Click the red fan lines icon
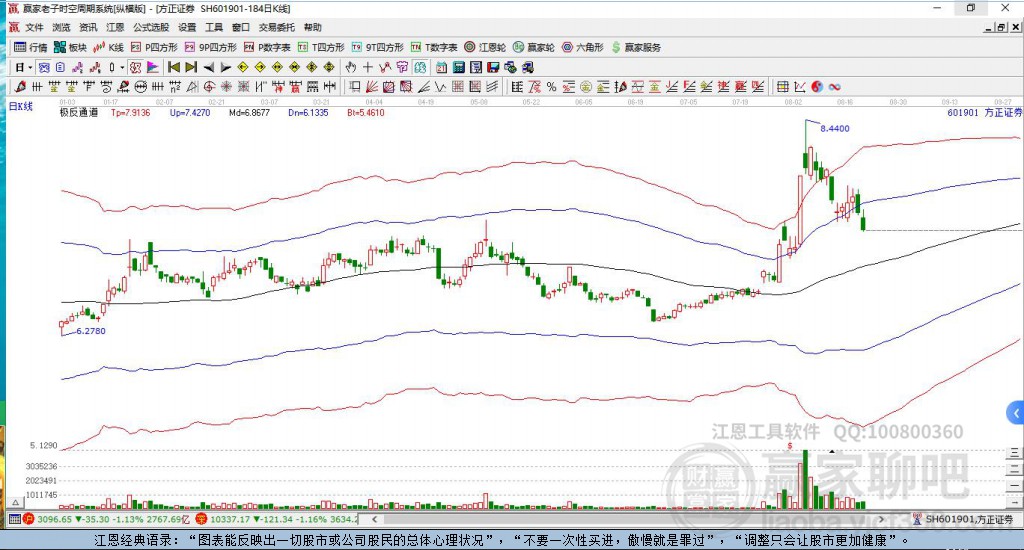1024x550 pixels. (x=372, y=86)
